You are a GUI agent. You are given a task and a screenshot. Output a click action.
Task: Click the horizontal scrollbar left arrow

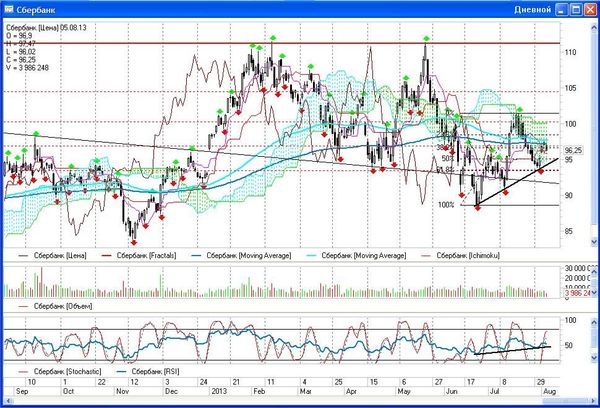pyautogui.click(x=8, y=401)
